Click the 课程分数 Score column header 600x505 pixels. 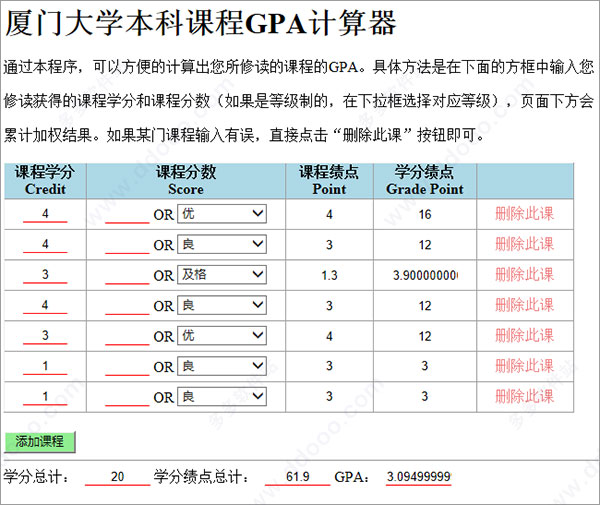(186, 181)
